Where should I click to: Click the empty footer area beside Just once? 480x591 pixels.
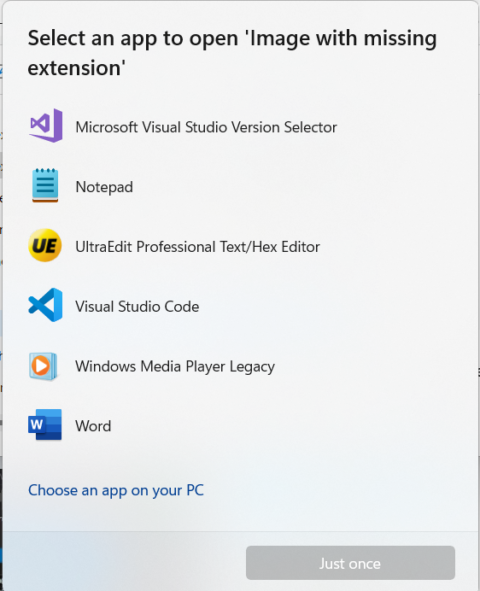pyautogui.click(x=124, y=562)
